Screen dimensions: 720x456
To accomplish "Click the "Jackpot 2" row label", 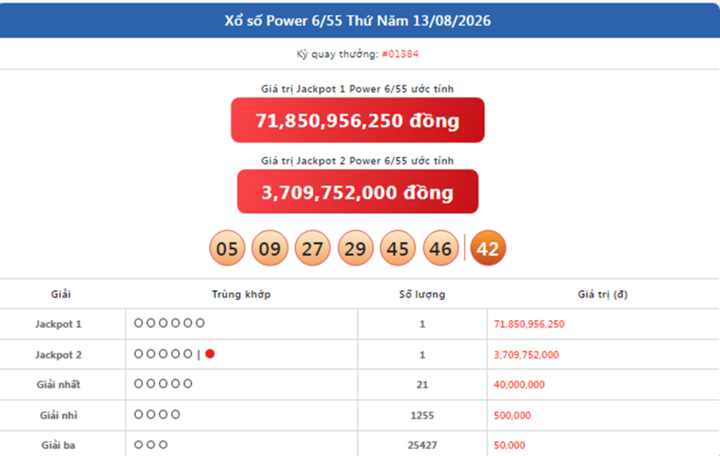I will 58,355.
